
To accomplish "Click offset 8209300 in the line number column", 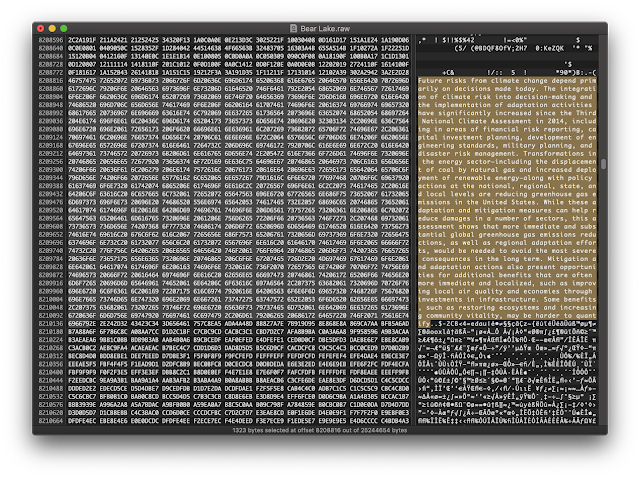I will pos(51,169).
